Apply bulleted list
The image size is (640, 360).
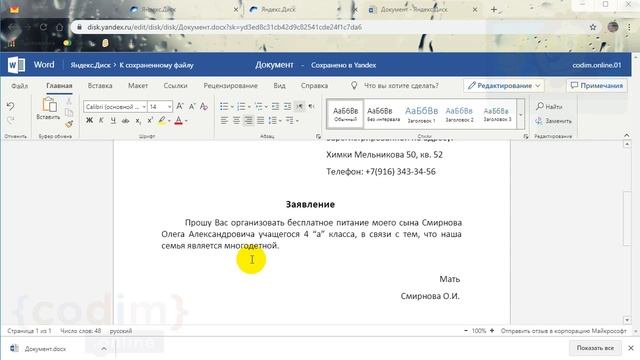click(224, 107)
